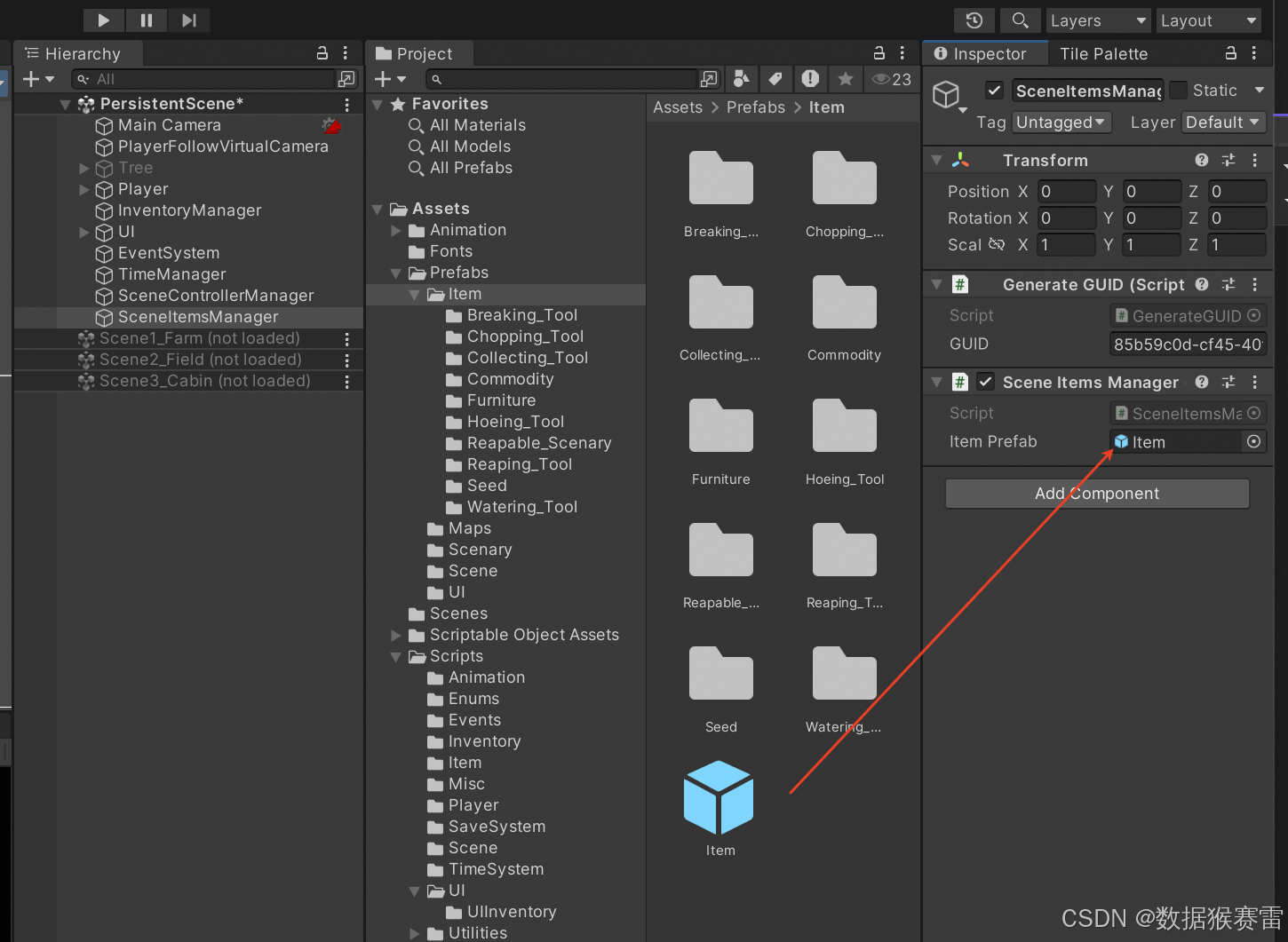Click the Add Component button
Viewport: 1288px width, 942px height.
pos(1097,494)
